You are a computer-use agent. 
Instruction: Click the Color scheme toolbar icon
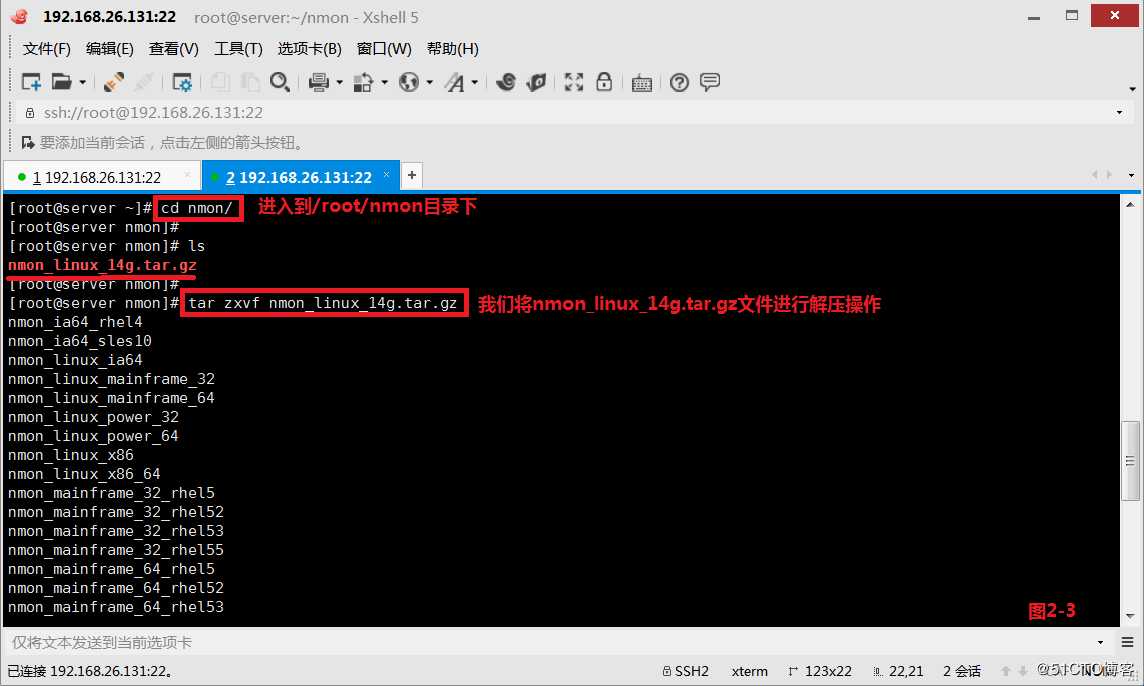363,82
